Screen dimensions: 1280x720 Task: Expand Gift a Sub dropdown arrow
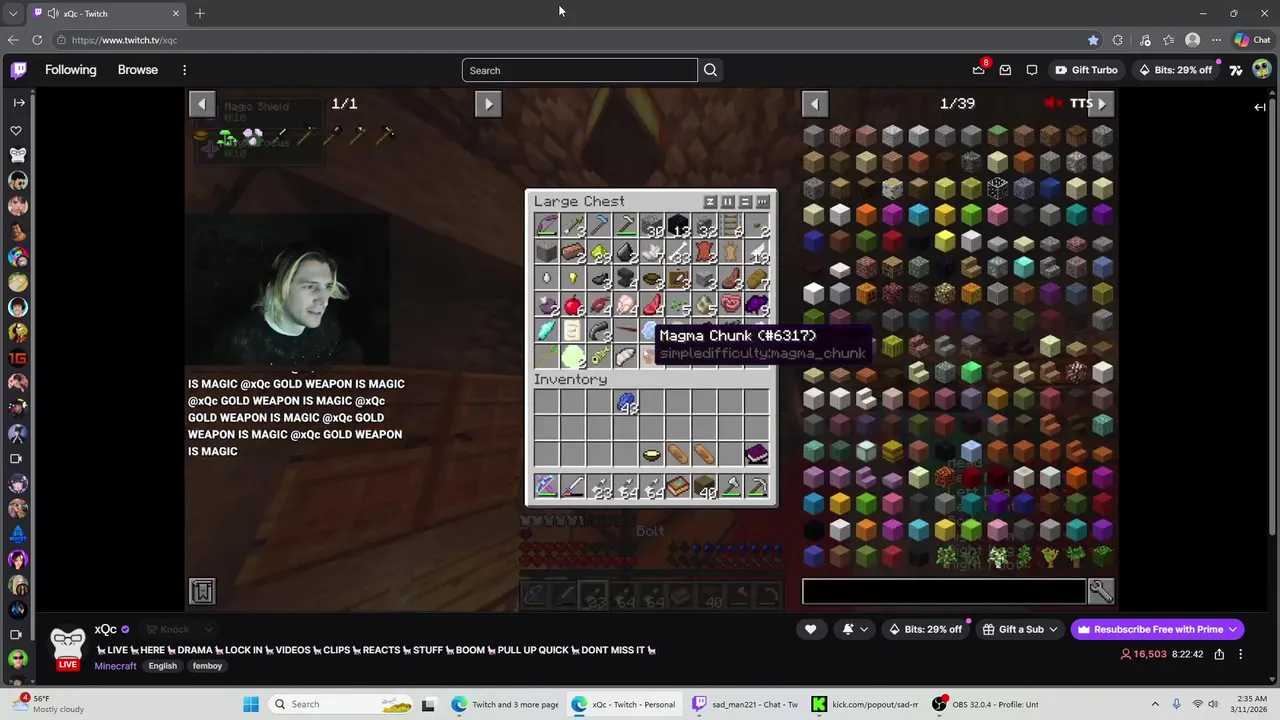(x=1053, y=629)
